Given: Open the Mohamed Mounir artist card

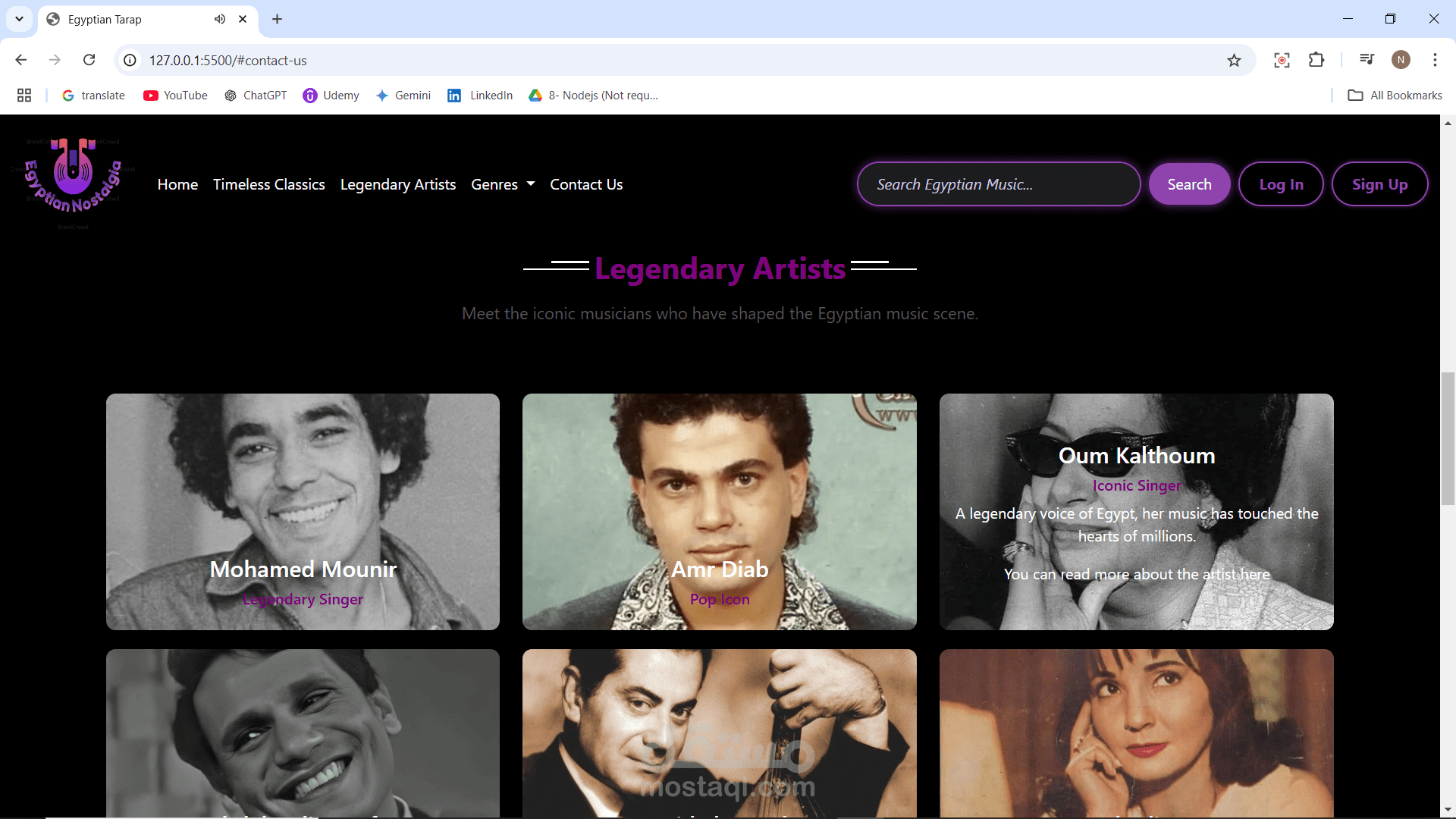Looking at the screenshot, I should pos(303,511).
